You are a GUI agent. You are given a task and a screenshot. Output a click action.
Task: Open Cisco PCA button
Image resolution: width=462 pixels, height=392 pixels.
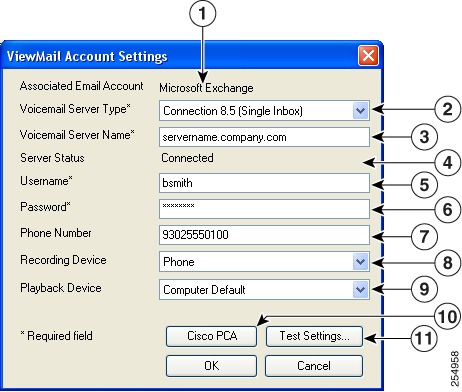212,336
